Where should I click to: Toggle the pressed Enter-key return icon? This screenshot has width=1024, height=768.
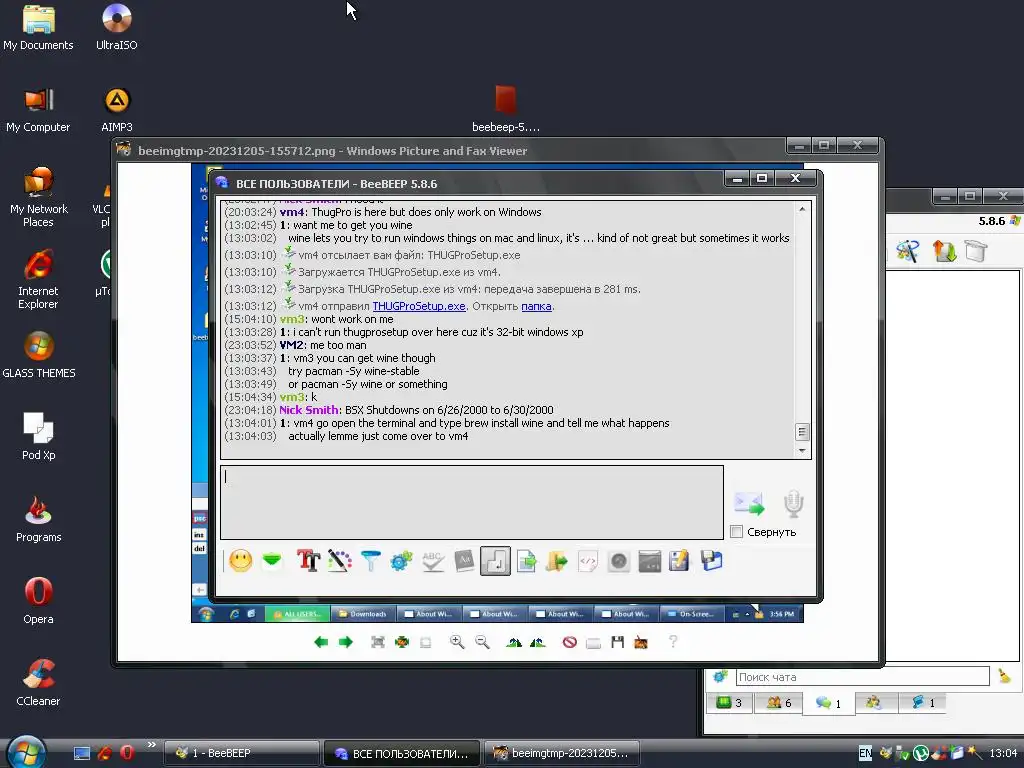[495, 561]
